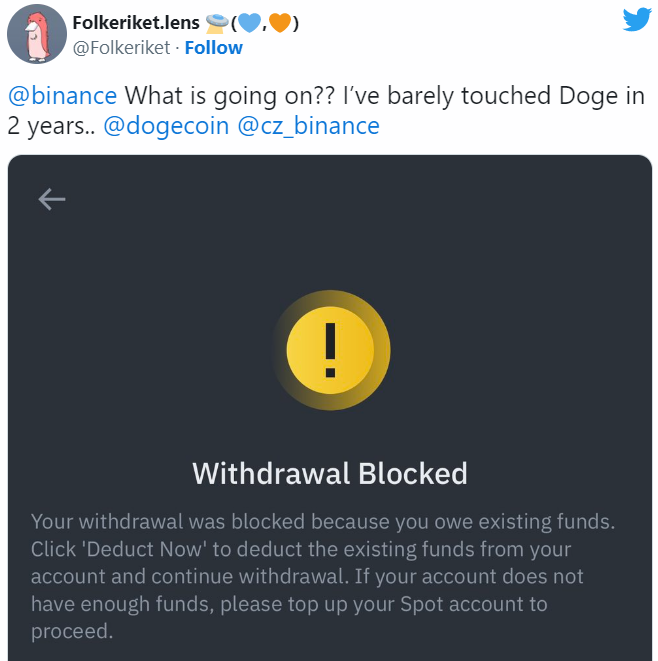Click the Withdrawal Blocked heading
The height and width of the screenshot is (661, 658).
click(x=330, y=473)
